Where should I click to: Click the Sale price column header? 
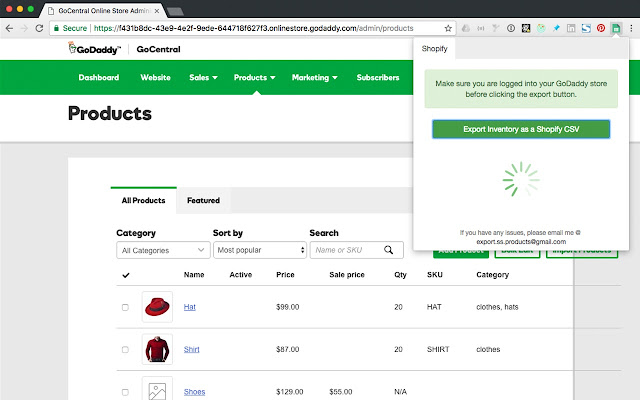click(x=347, y=275)
